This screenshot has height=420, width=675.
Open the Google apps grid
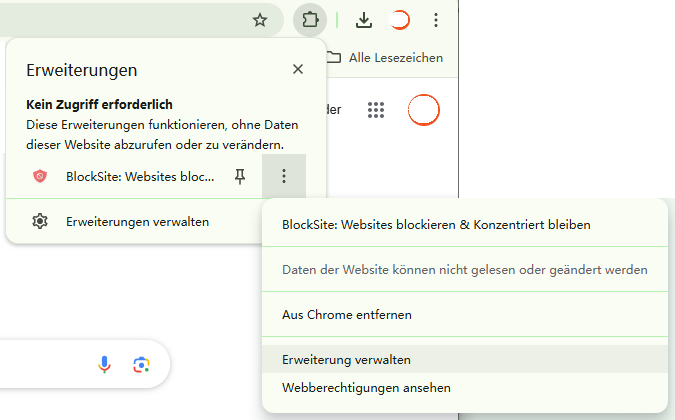click(x=377, y=110)
